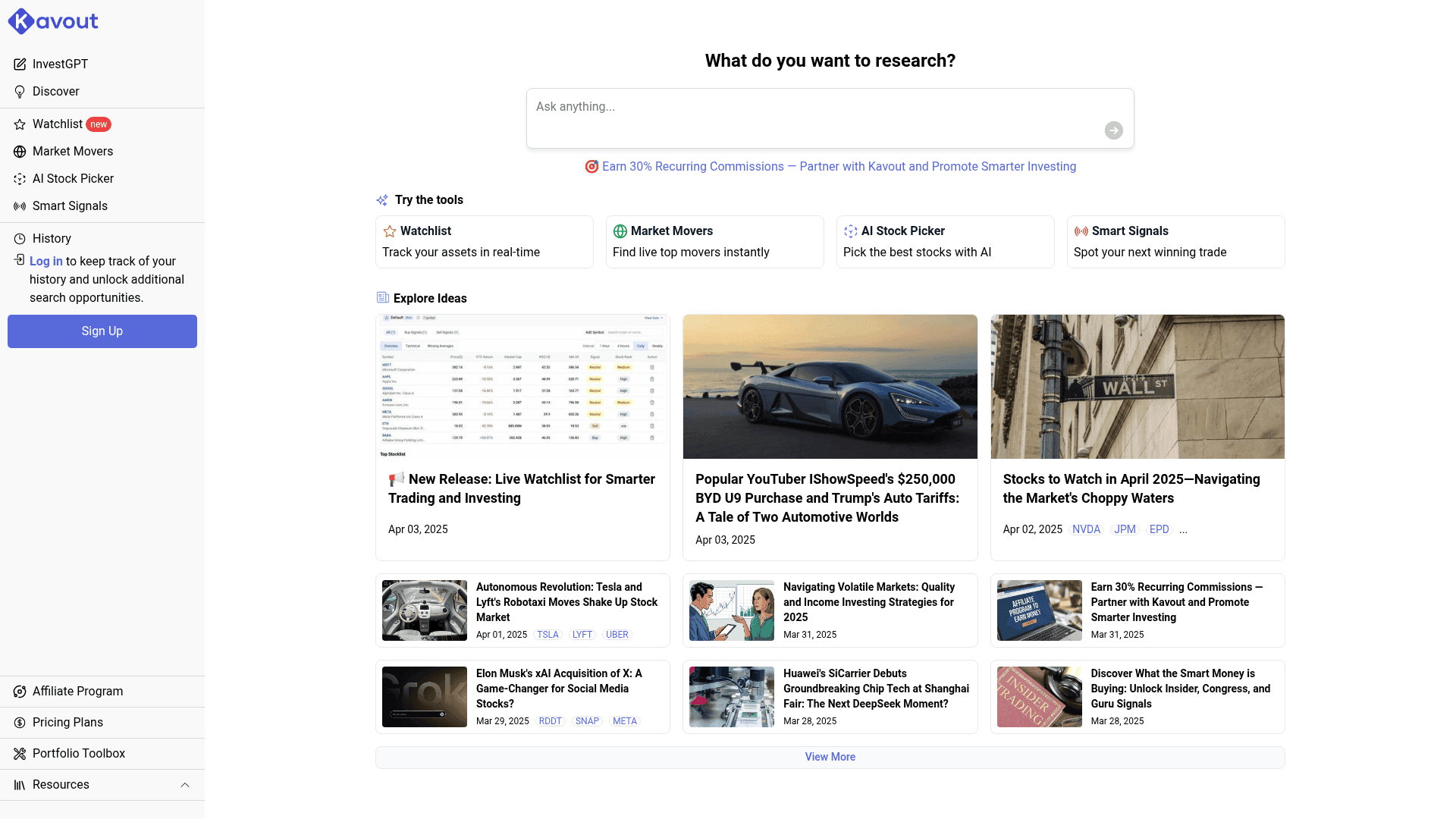Screen dimensions: 1456x819
Task: Click View More to load more ideas
Action: tap(830, 758)
